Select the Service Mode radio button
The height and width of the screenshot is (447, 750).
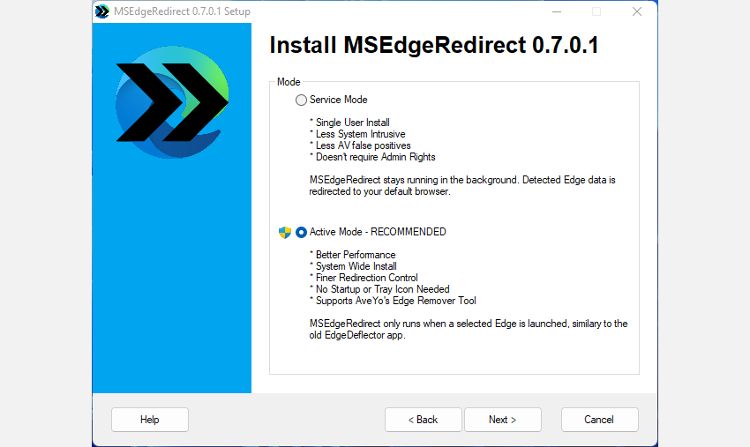[x=301, y=100]
